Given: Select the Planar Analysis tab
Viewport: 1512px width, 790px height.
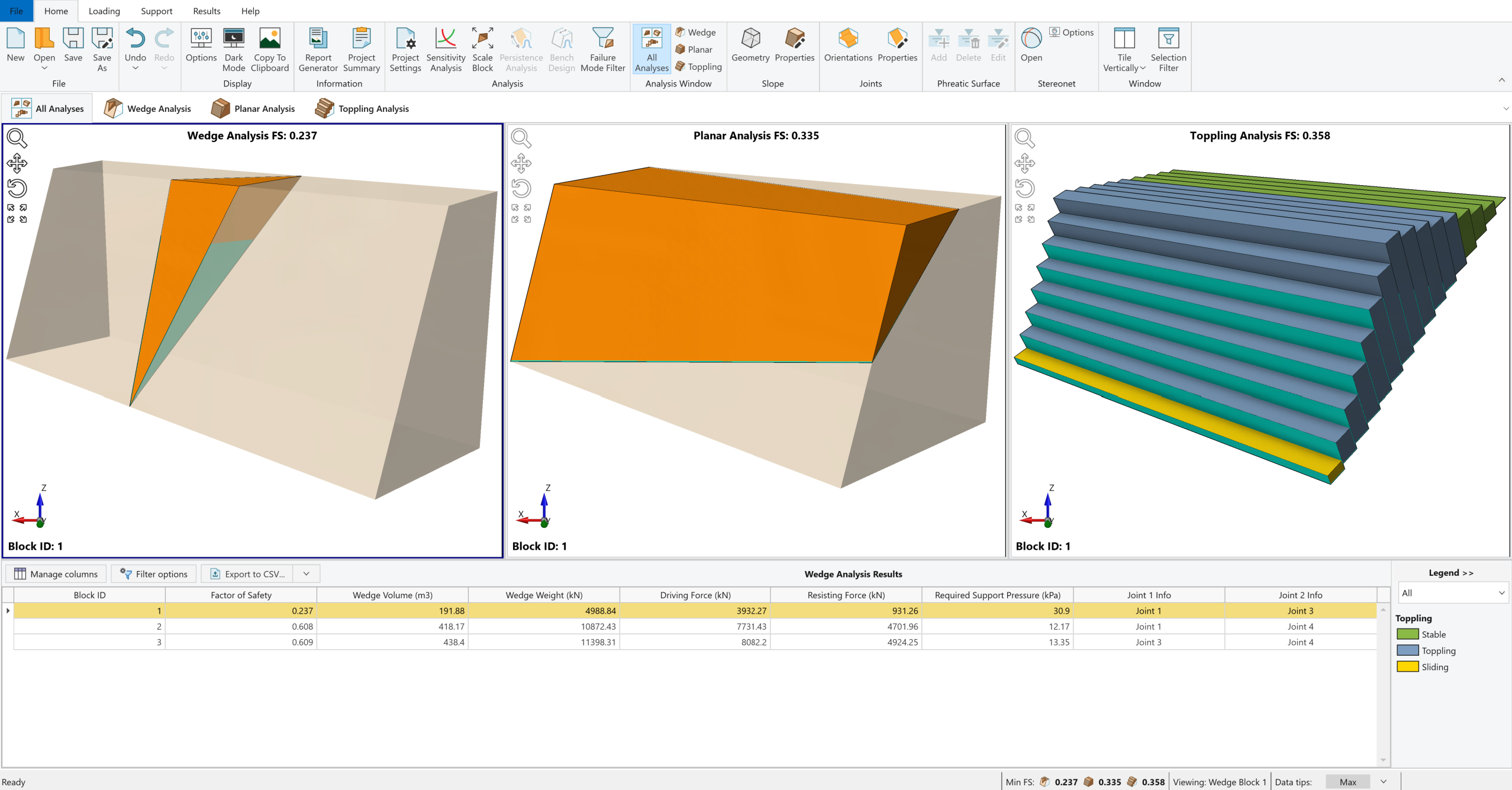Looking at the screenshot, I should coord(253,108).
